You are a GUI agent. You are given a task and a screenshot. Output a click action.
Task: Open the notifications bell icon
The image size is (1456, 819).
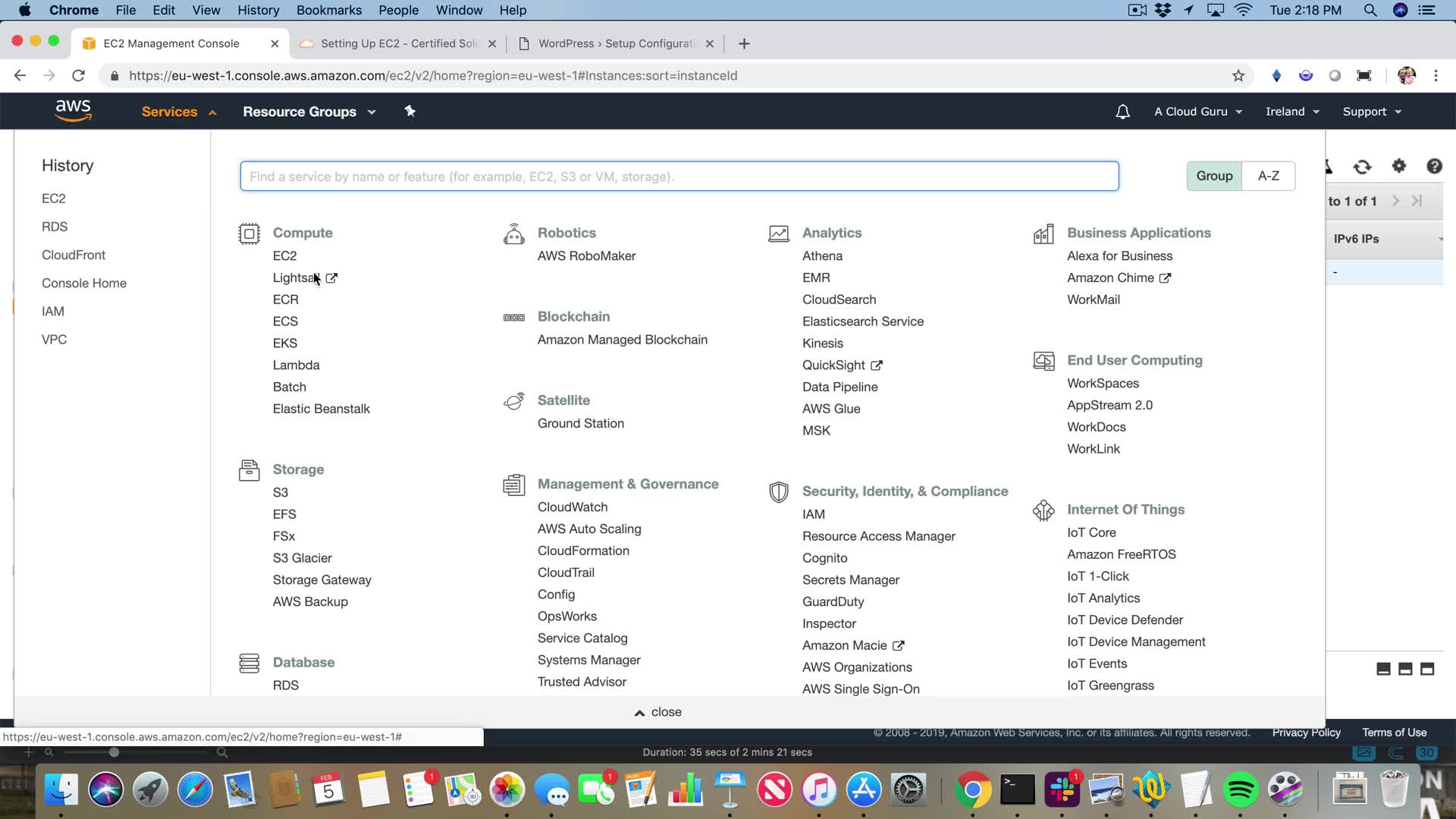(1122, 111)
